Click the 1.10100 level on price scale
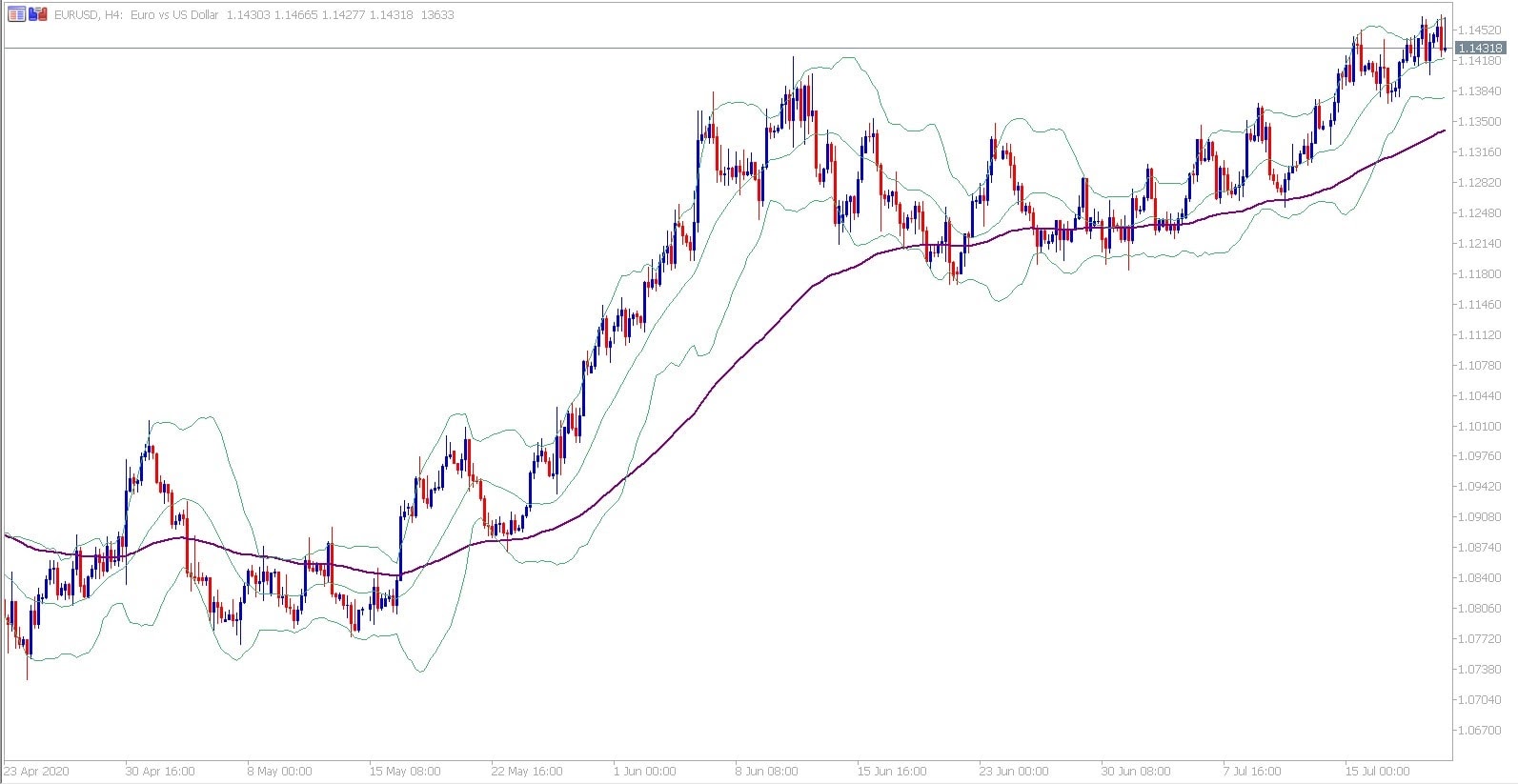The height and width of the screenshot is (784, 1518). pyautogui.click(x=1480, y=426)
